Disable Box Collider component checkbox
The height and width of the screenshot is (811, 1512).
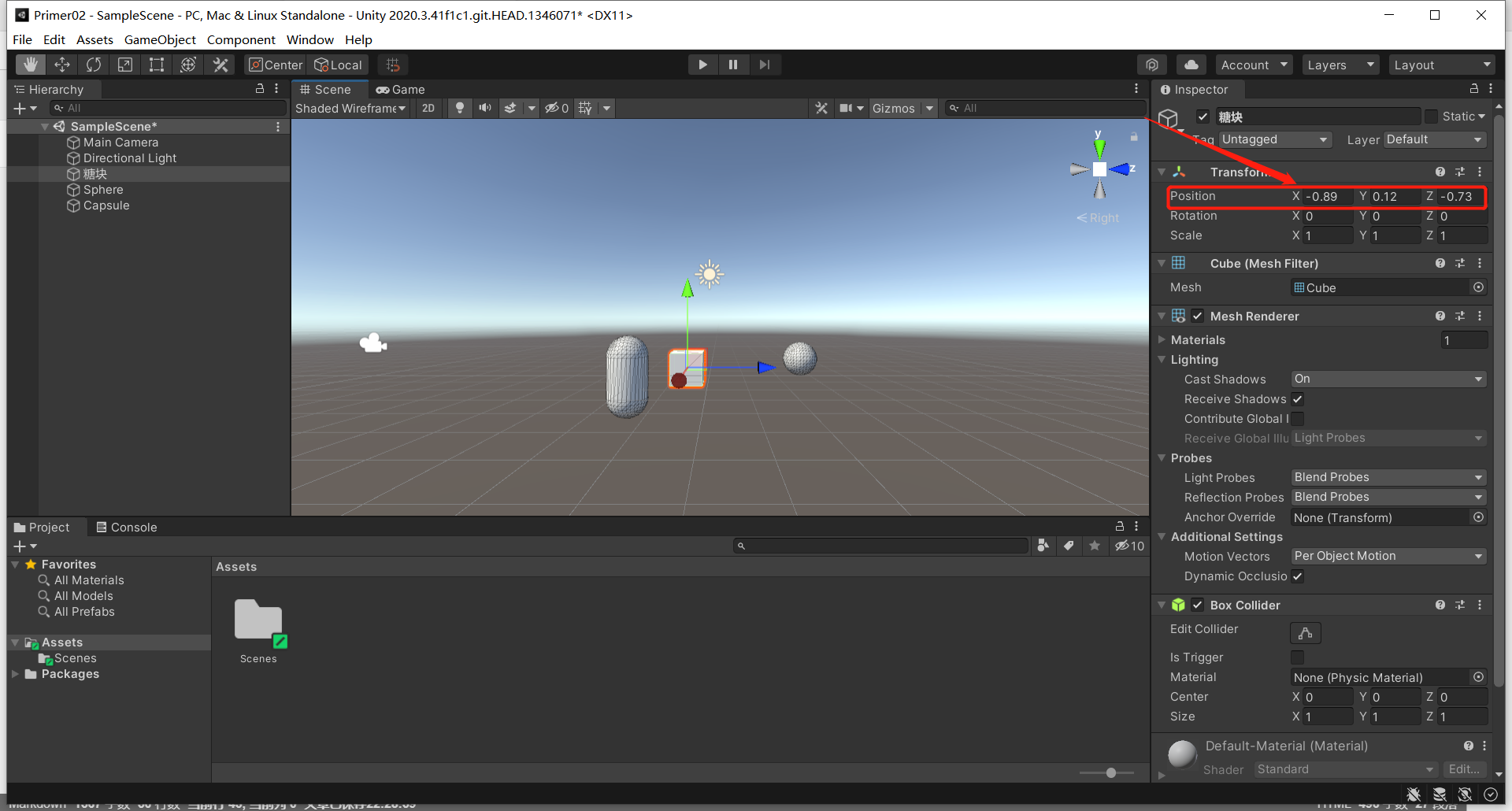click(x=1197, y=605)
